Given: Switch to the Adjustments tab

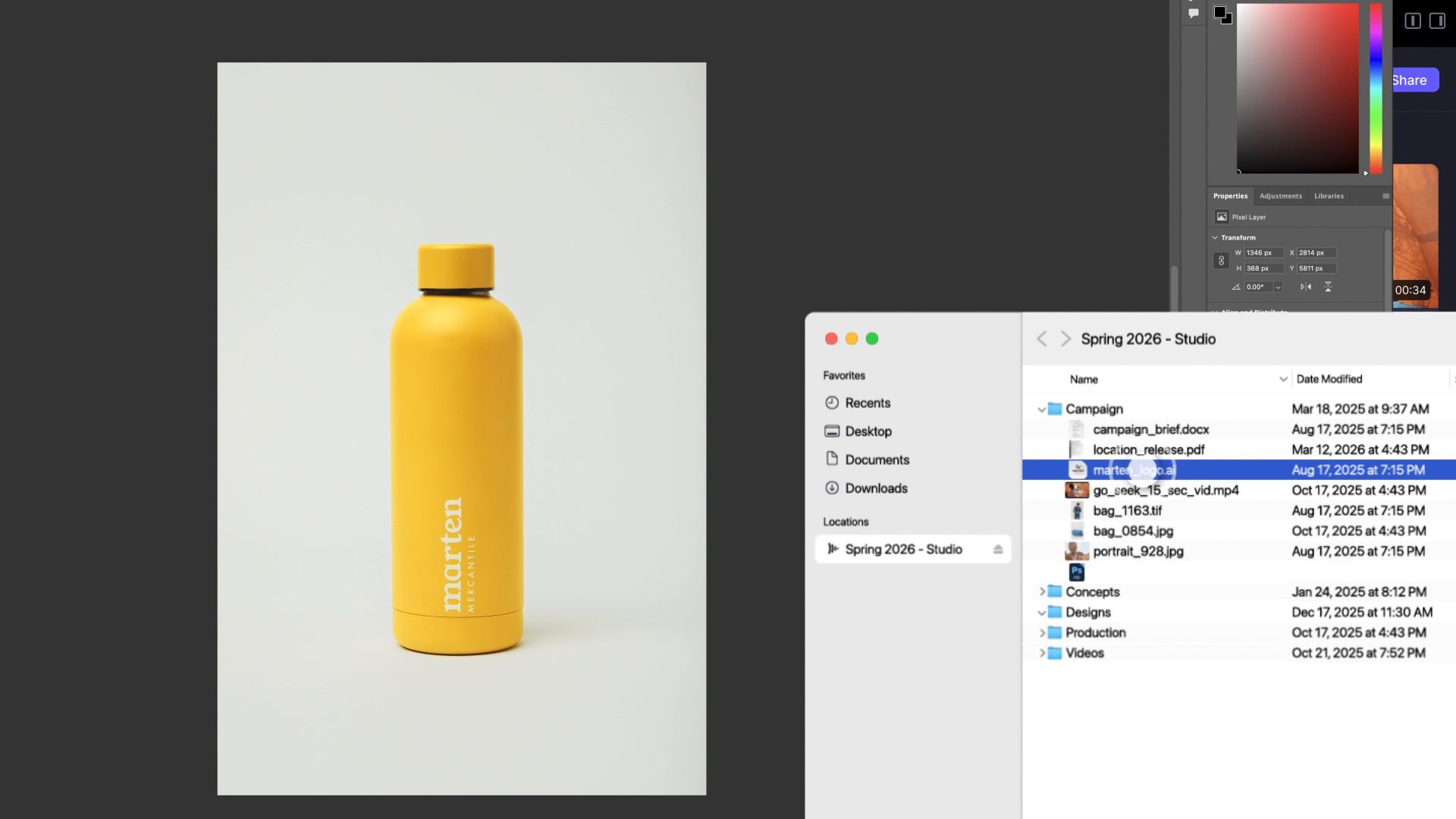Looking at the screenshot, I should point(1280,196).
